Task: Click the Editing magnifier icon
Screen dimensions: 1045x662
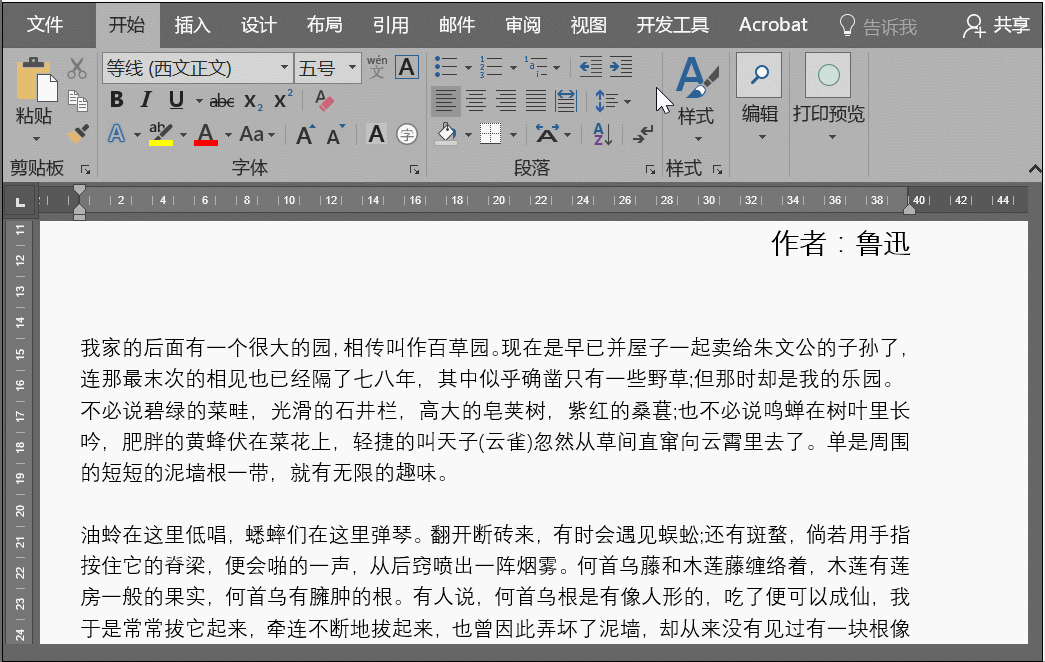Action: click(x=759, y=75)
